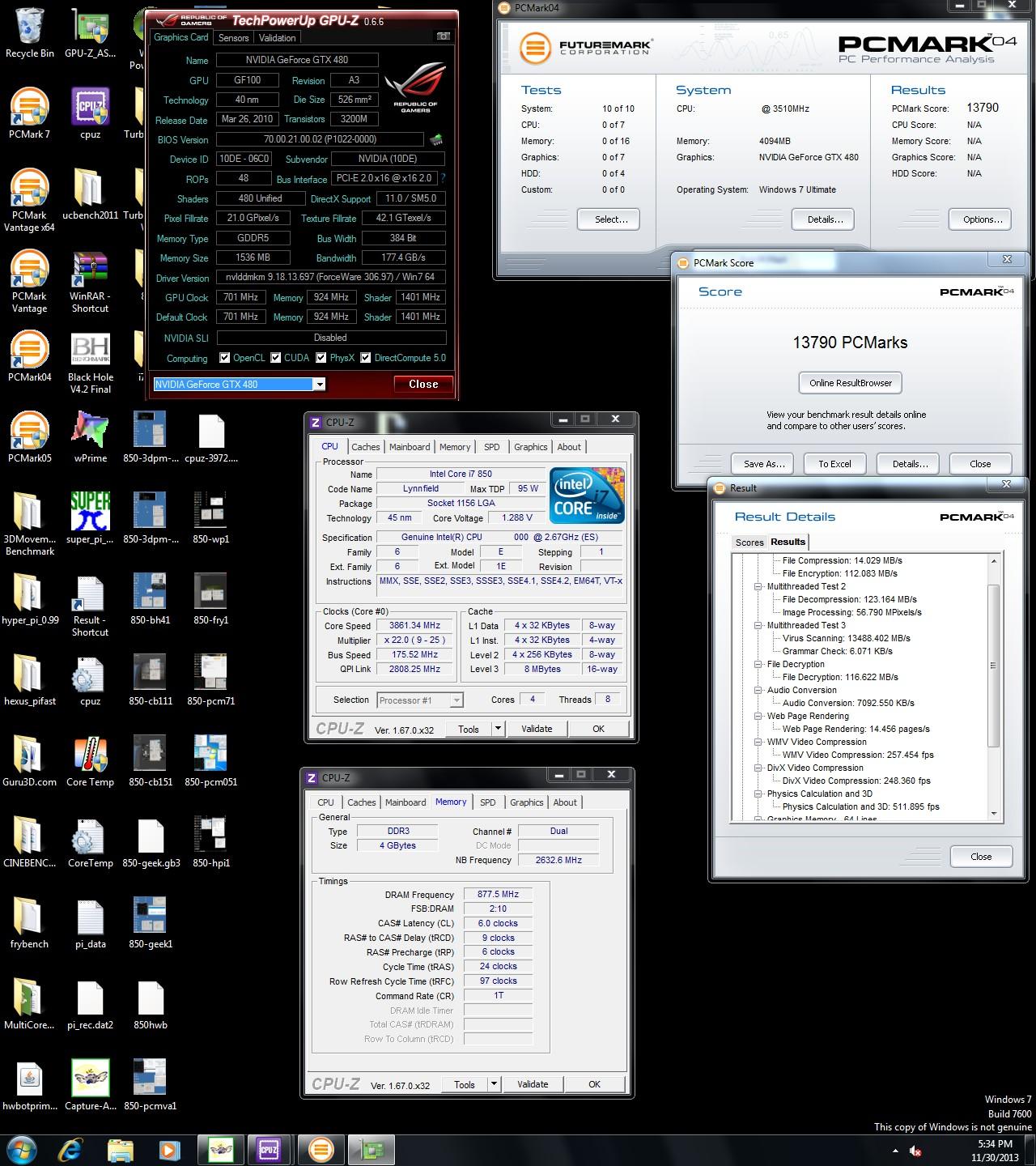Screen dimensions: 1036x1166
Task: Click the GPU-Z camera screenshot icon
Action: 443,36
